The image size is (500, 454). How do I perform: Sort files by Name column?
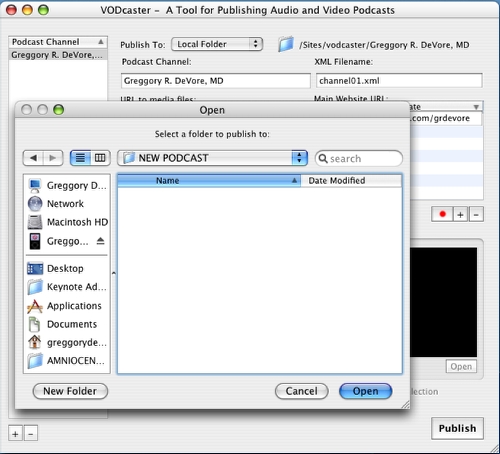pos(209,180)
